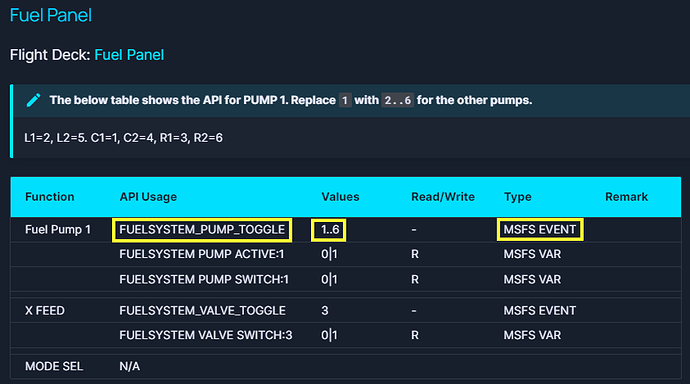This screenshot has height=384, width=690.
Task: Click the R in the VALVE SWITCH:3 row
Action: click(415, 335)
